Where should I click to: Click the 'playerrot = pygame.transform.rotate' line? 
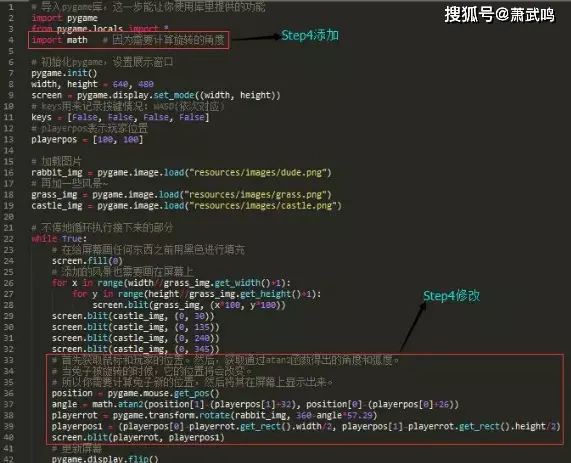214,415
